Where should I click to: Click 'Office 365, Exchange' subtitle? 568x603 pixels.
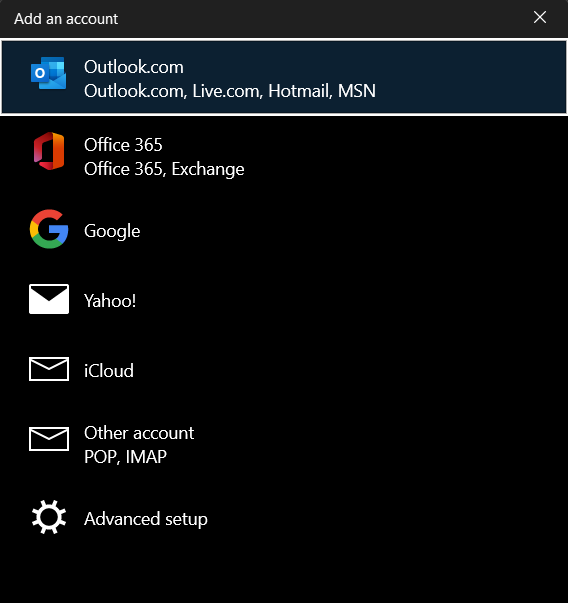click(x=164, y=169)
